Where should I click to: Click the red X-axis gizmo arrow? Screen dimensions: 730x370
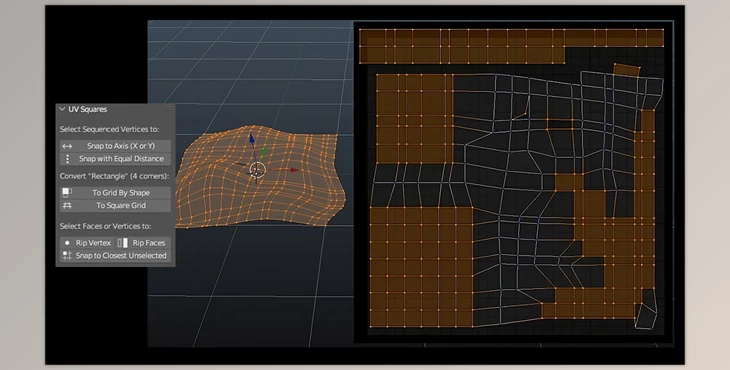(294, 170)
